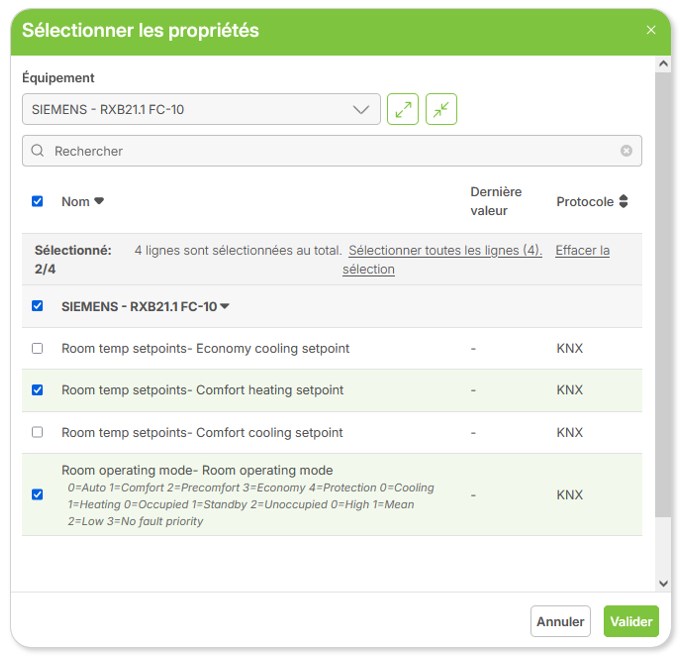The image size is (686, 658).
Task: Click the vertical scrollbar thumb
Action: click(x=663, y=294)
